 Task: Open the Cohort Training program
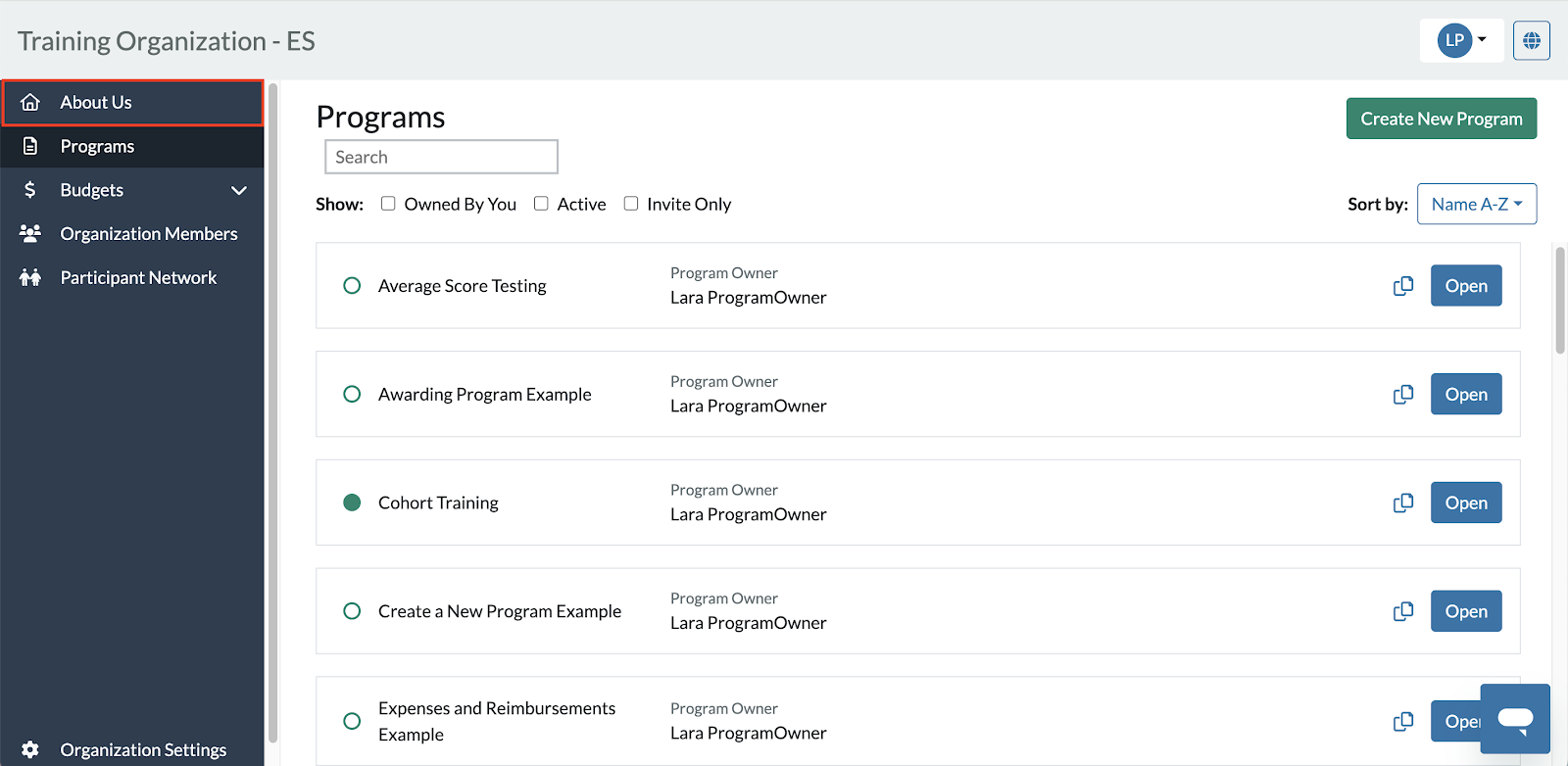[x=1465, y=503]
